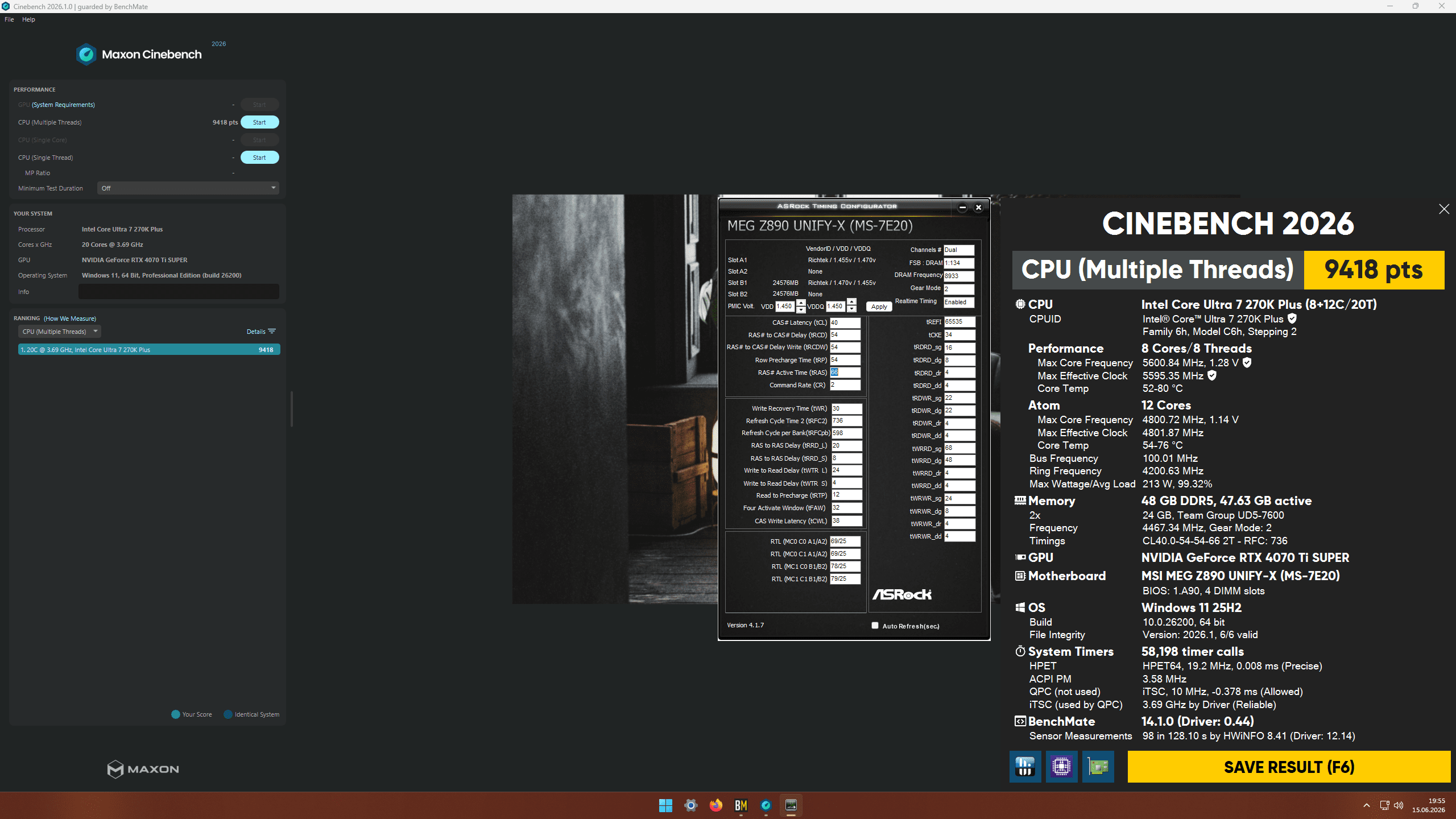Click the Memory section icon in BenchMate

point(1020,500)
